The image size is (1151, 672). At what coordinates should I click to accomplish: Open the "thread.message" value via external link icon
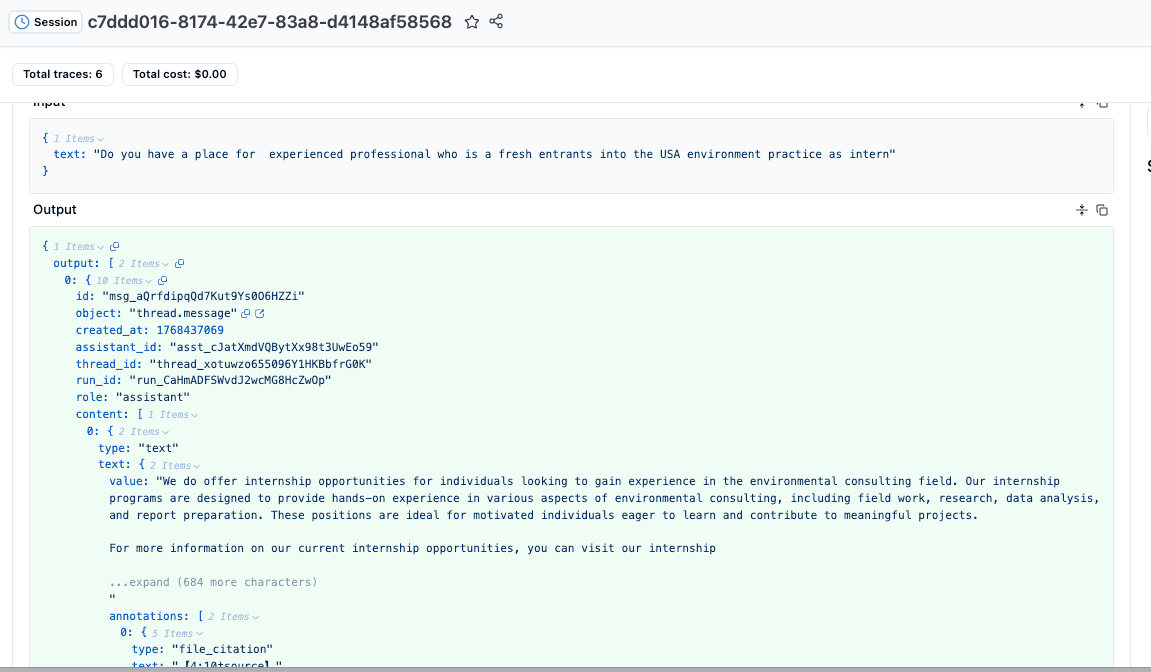point(260,314)
